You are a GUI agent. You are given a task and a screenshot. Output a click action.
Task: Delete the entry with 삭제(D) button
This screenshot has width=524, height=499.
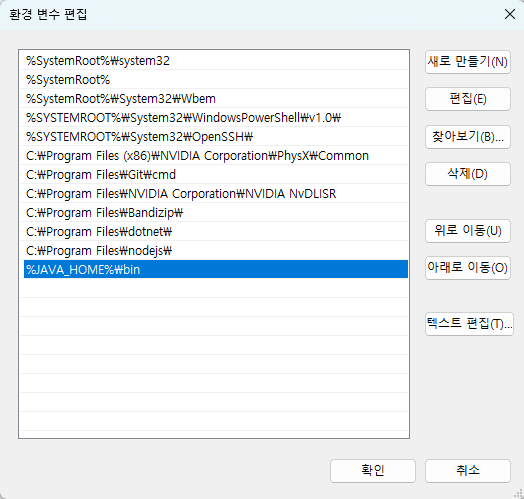point(468,174)
